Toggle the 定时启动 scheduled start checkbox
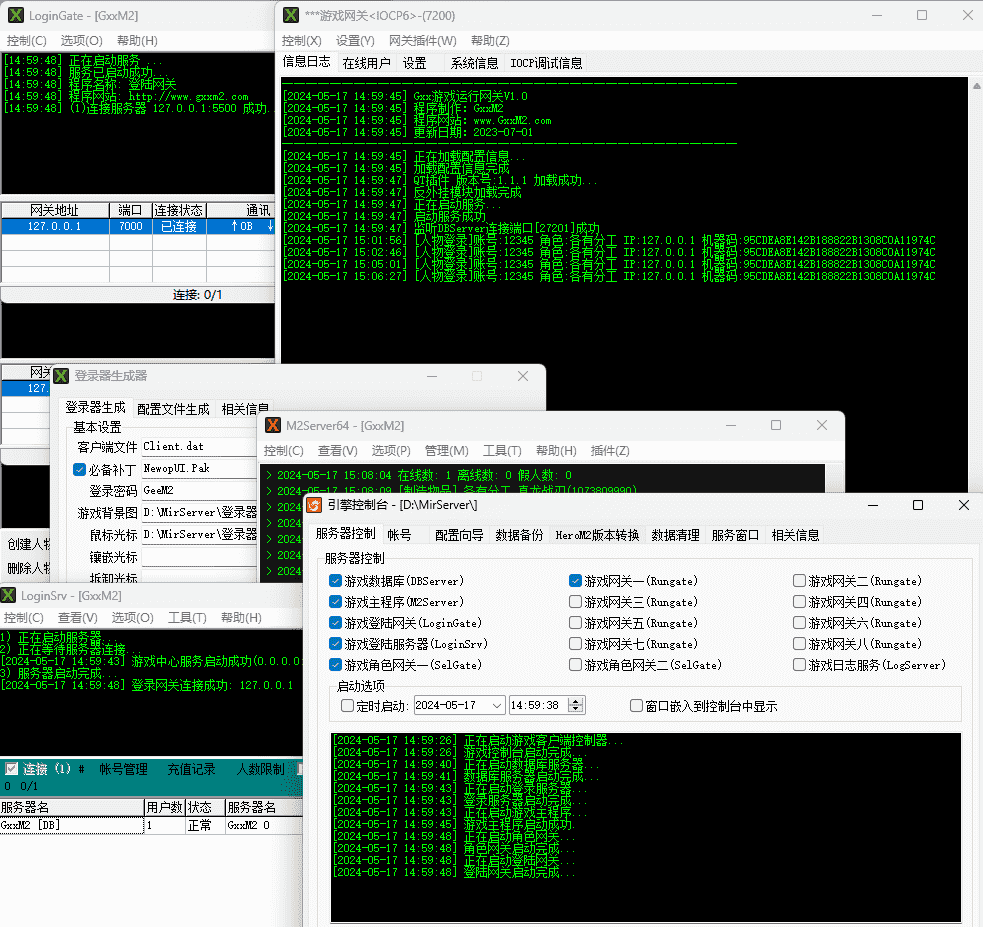The image size is (983, 927). coord(347,706)
